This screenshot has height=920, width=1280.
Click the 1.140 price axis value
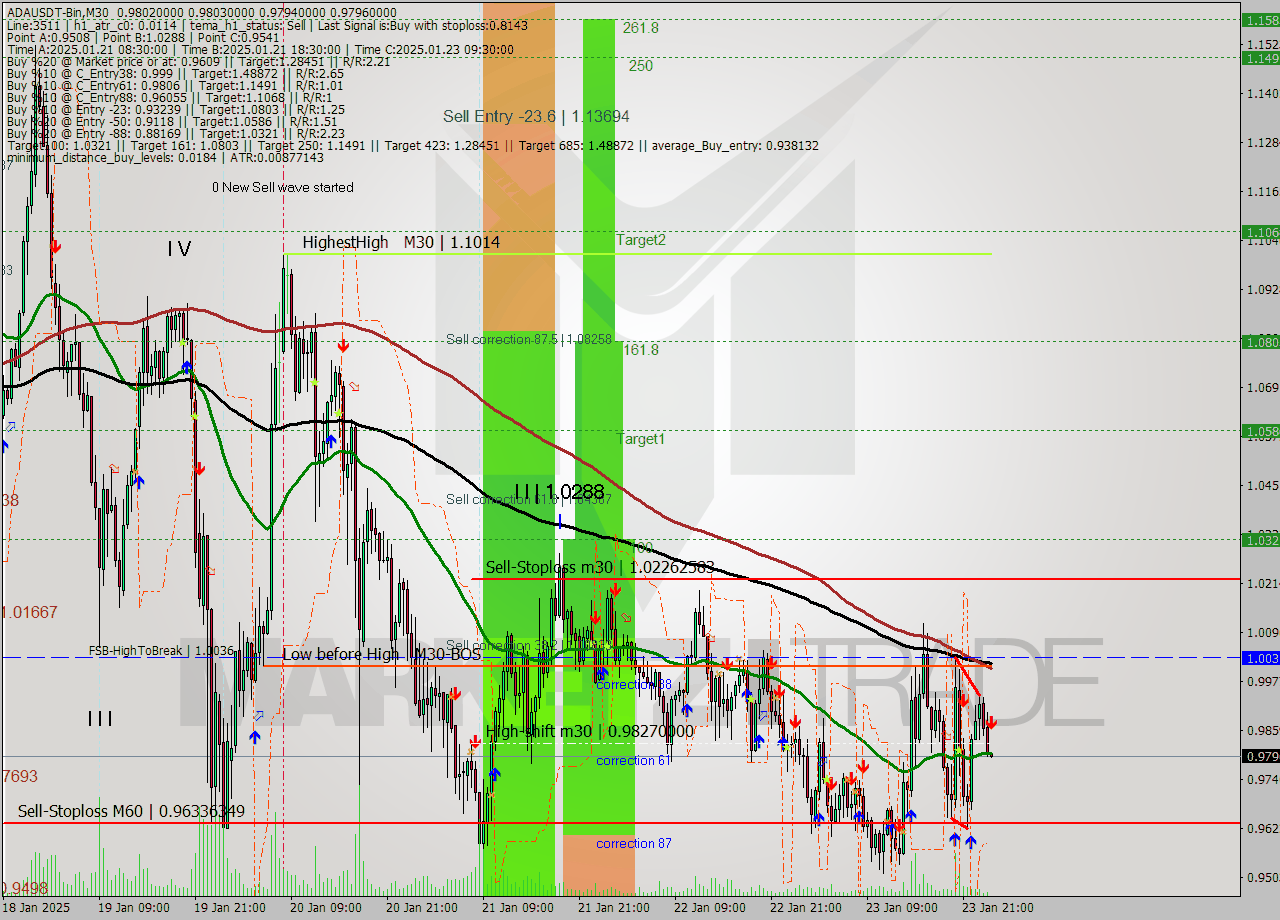(1261, 93)
